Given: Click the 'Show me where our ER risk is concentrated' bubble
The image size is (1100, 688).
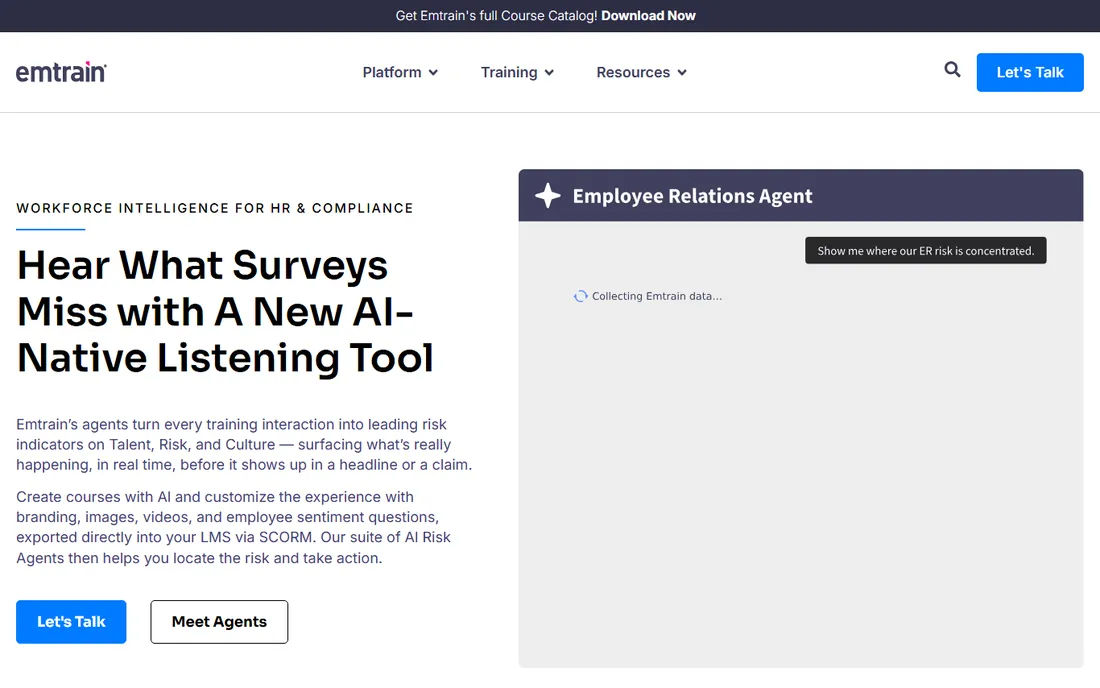Looking at the screenshot, I should coord(925,250).
